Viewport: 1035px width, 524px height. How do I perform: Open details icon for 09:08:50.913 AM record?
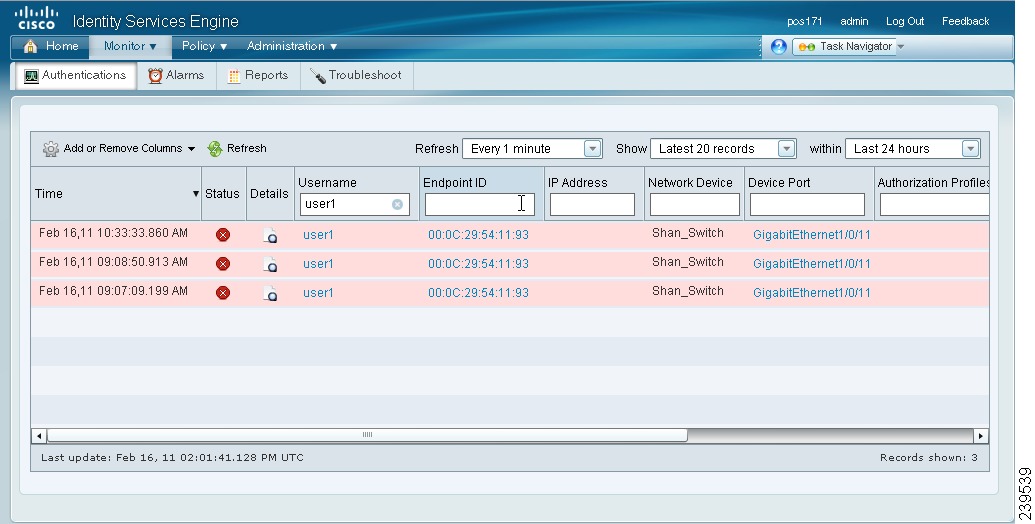[270, 264]
